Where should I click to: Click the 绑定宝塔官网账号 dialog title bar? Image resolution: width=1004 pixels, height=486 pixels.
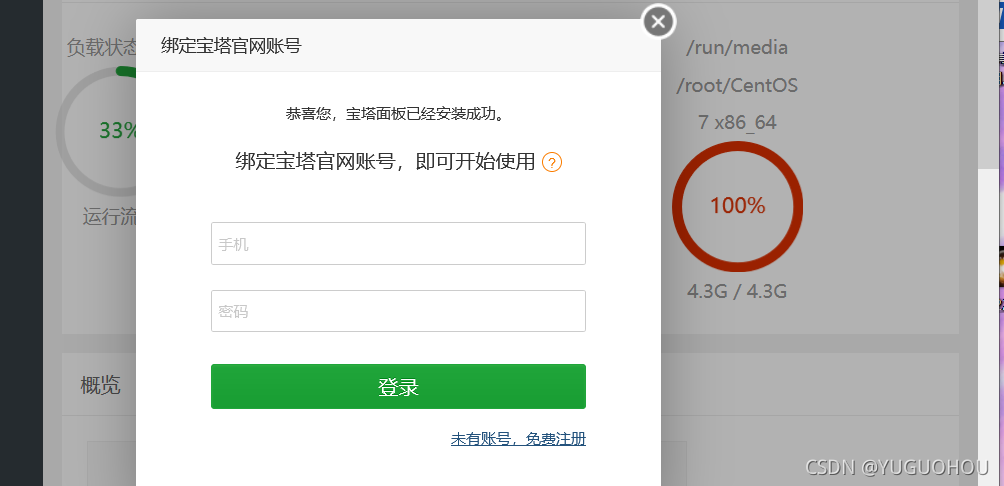click(x=398, y=45)
